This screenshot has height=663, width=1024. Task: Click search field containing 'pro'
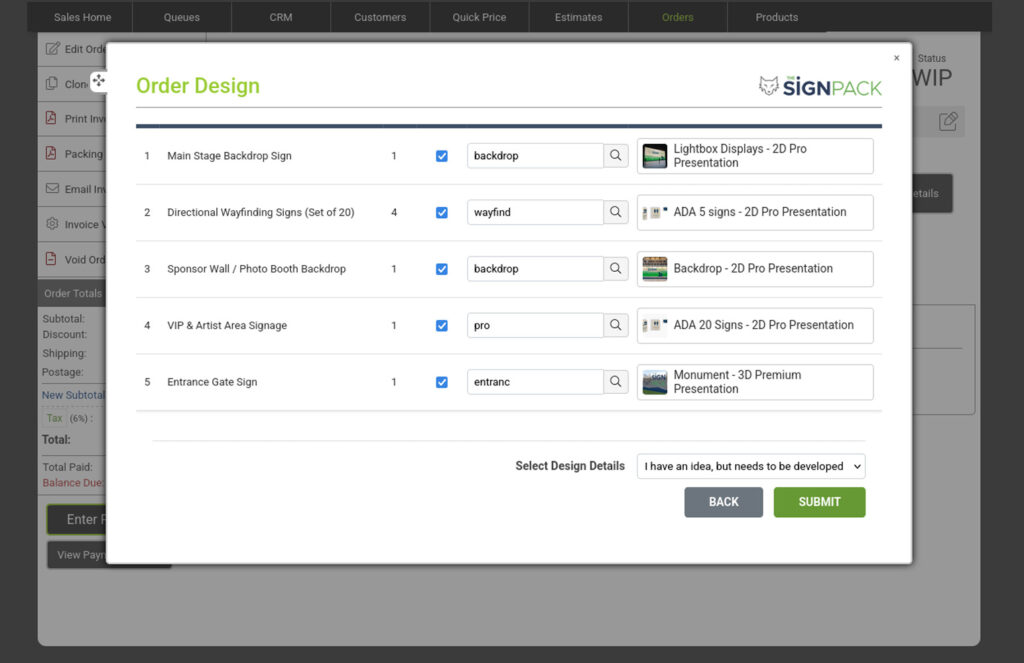coord(535,325)
